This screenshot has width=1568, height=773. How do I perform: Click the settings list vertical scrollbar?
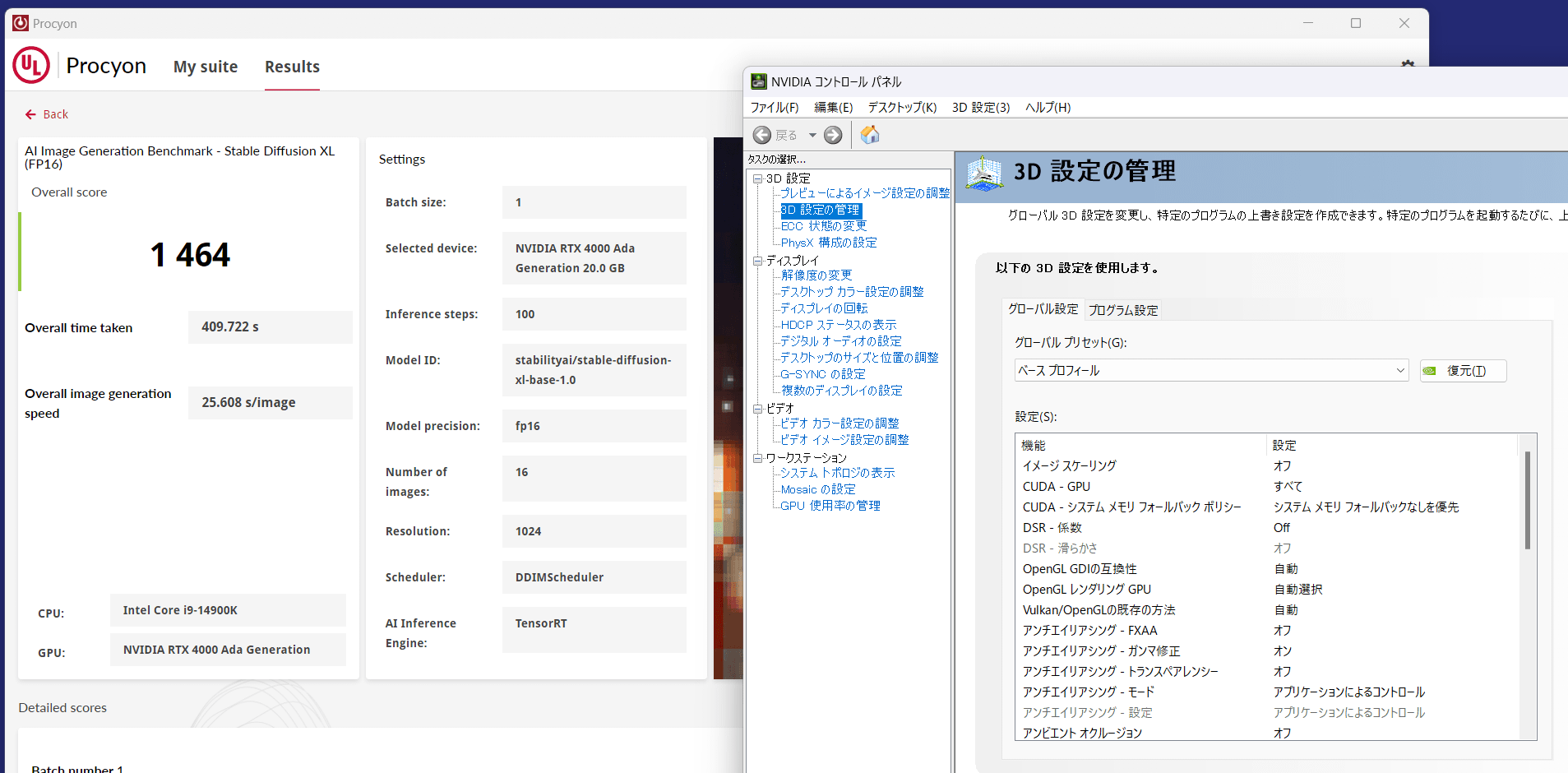point(1528,500)
